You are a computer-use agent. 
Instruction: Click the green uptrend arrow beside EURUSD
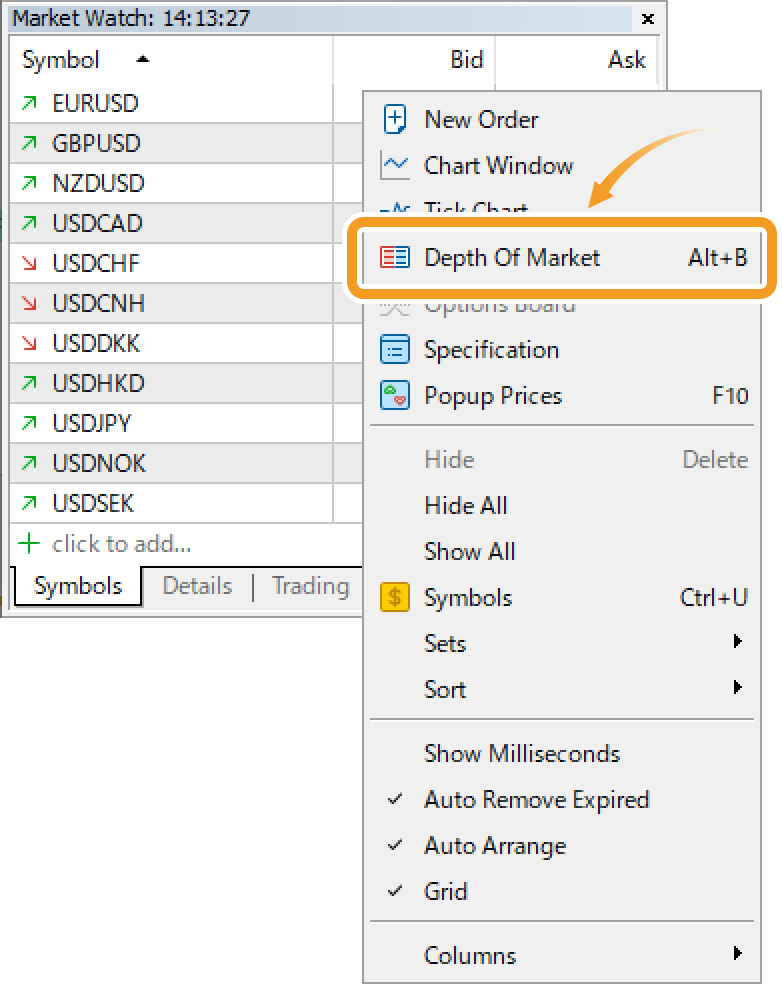[x=29, y=102]
